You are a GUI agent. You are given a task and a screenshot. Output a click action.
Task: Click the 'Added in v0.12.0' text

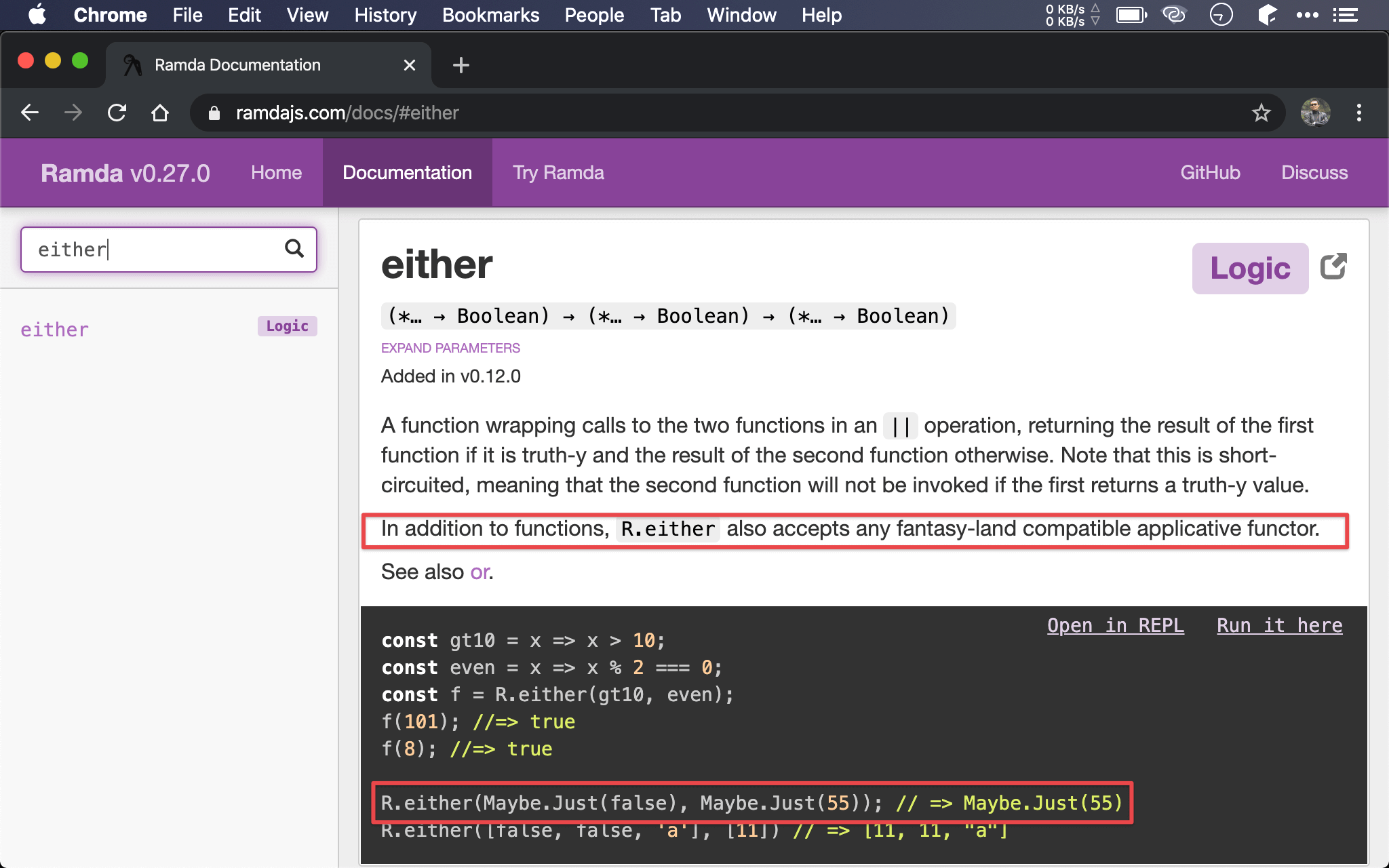451,376
